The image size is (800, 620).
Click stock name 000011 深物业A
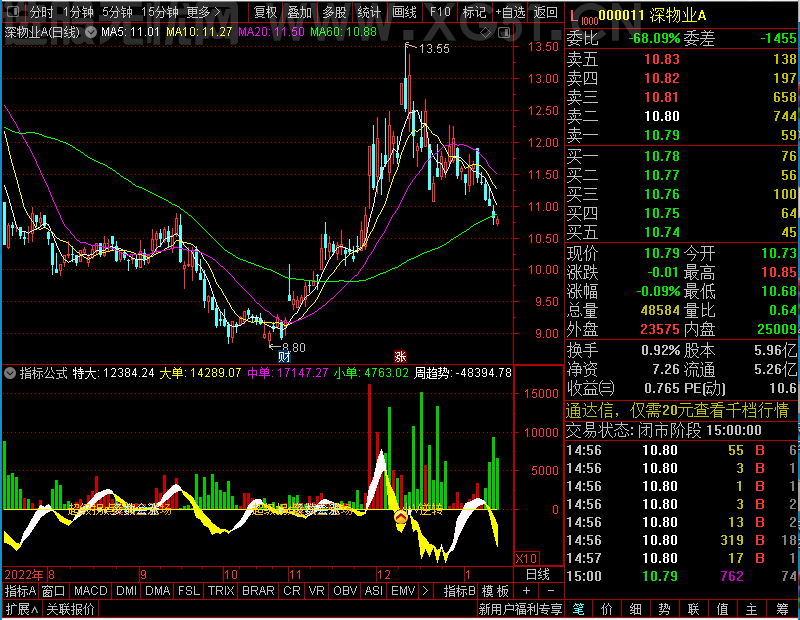pyautogui.click(x=653, y=16)
